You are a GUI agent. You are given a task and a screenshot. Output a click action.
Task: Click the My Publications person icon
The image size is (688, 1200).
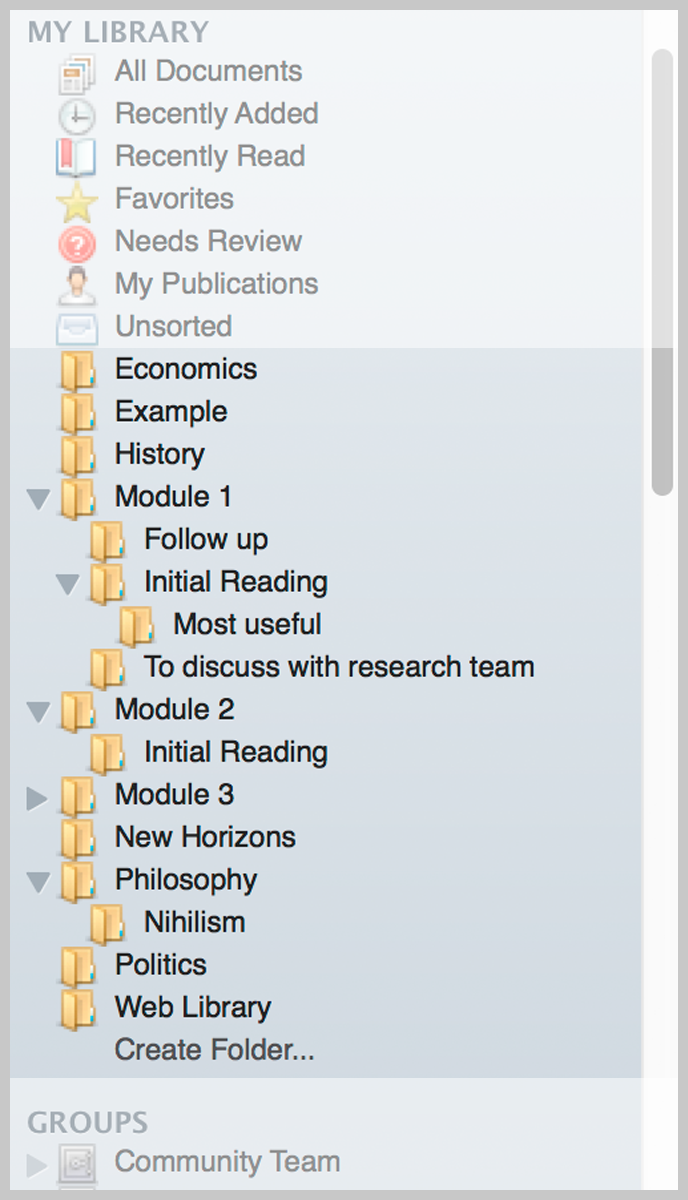77,285
